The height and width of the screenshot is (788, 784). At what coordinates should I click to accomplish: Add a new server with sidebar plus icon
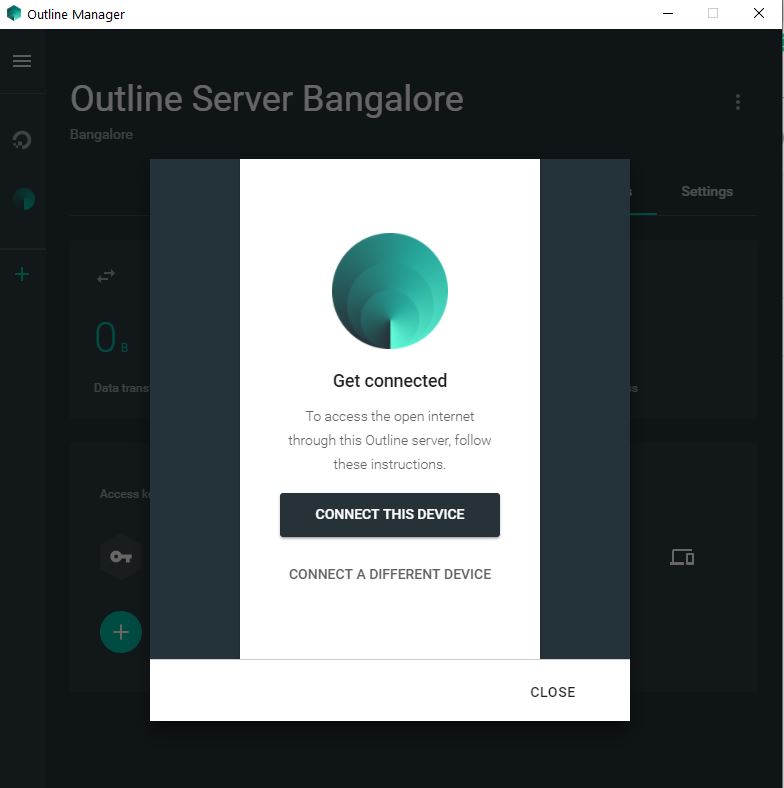[x=22, y=274]
